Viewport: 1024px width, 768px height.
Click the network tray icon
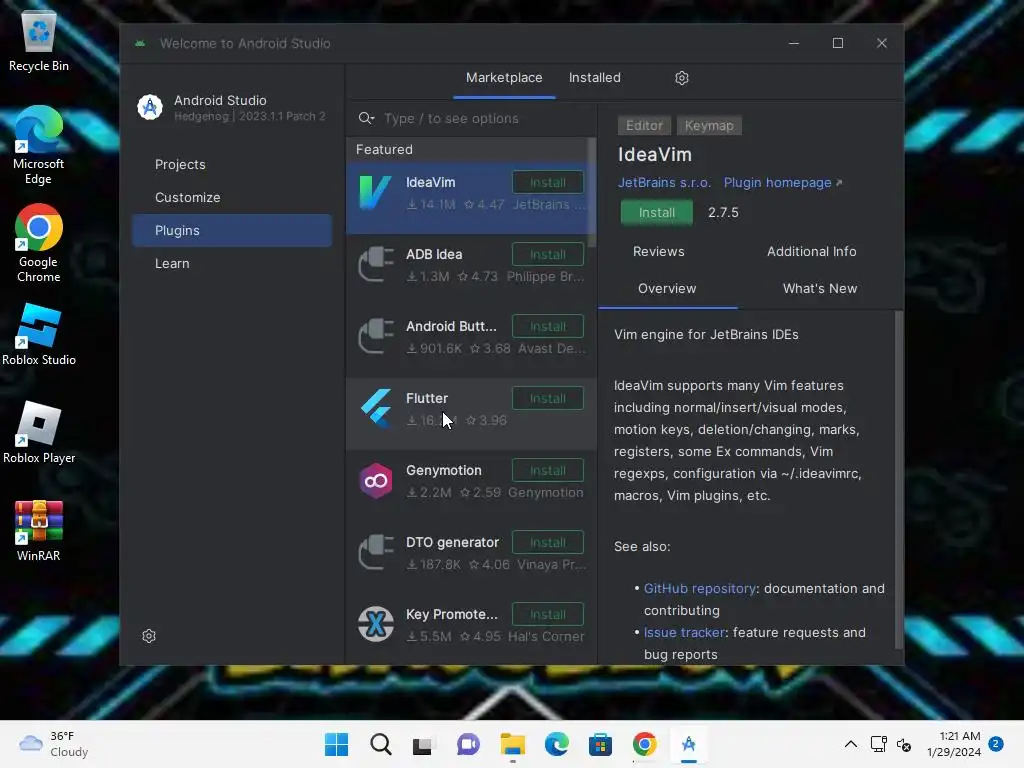tap(878, 744)
